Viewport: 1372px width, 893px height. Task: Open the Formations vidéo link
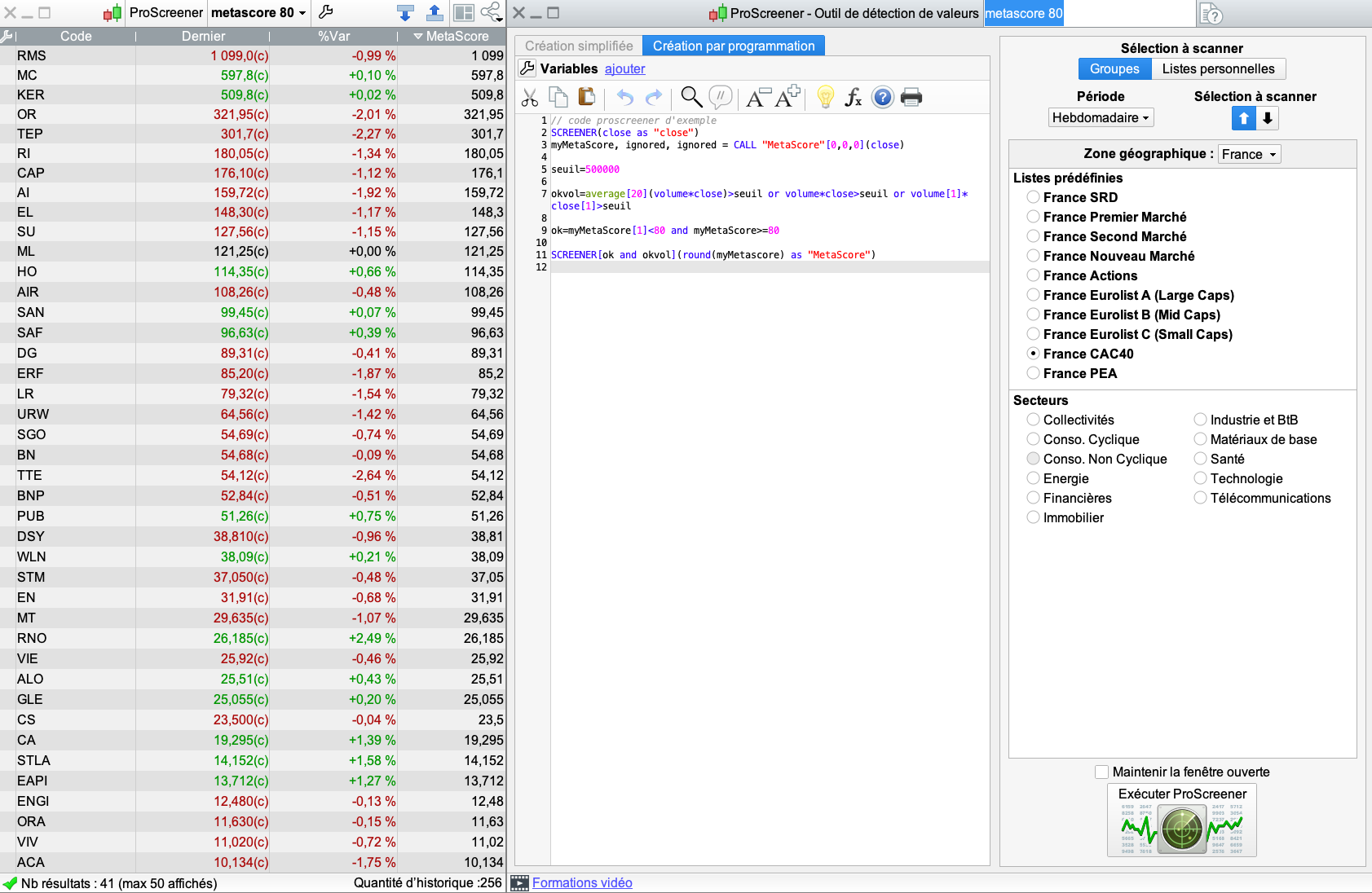582,883
